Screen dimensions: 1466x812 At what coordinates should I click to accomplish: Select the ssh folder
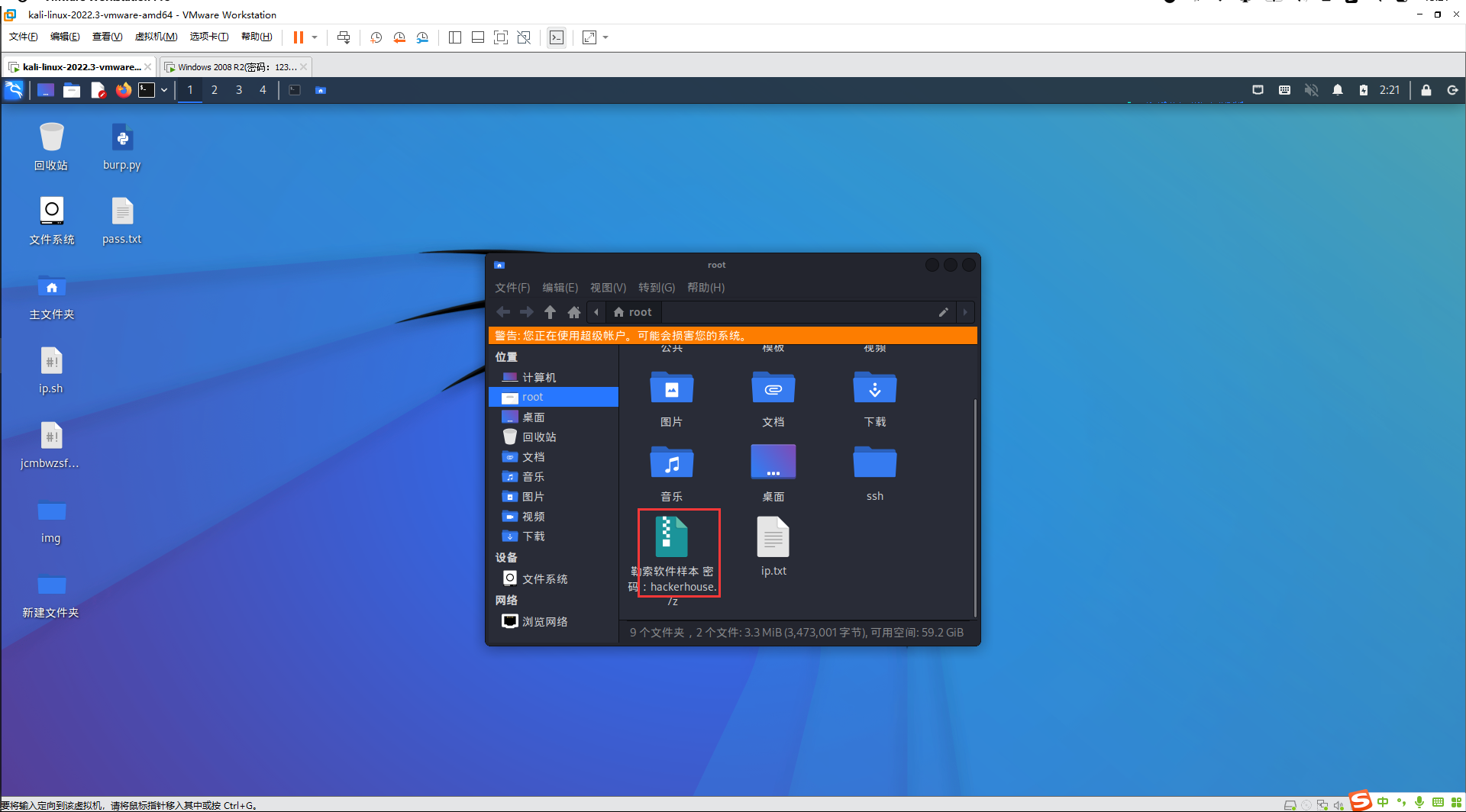point(875,473)
